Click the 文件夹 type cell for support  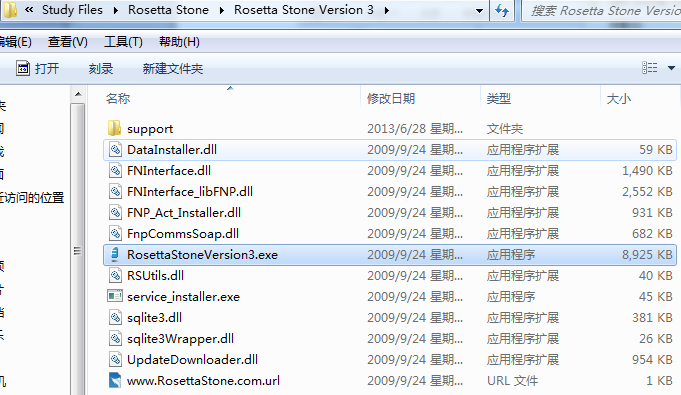[505, 128]
